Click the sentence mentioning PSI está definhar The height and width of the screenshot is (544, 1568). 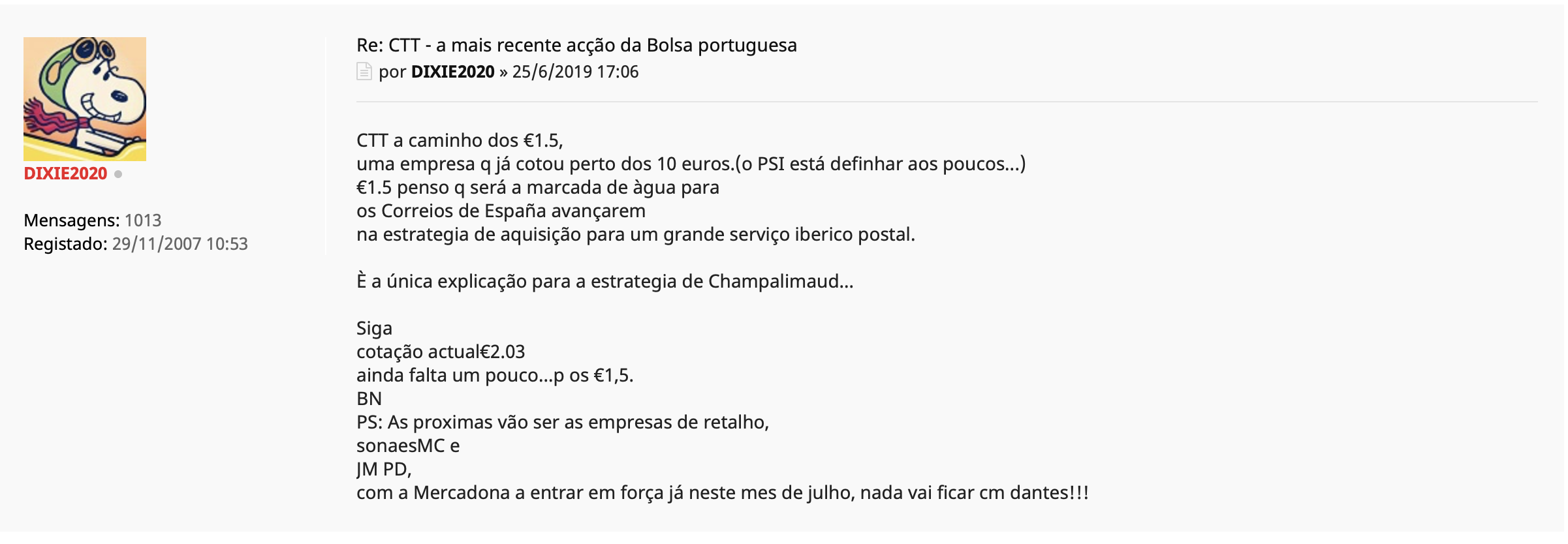(691, 164)
